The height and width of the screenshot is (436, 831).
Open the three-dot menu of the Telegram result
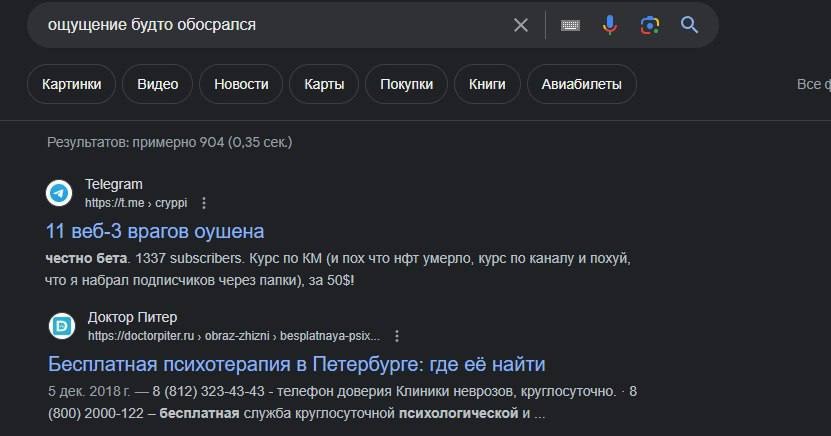pos(204,203)
